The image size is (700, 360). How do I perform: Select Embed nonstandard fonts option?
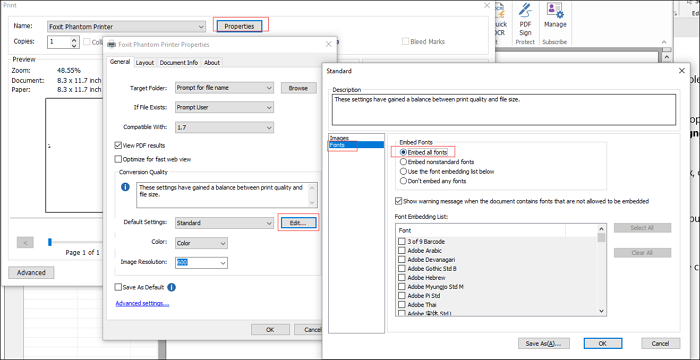404,162
